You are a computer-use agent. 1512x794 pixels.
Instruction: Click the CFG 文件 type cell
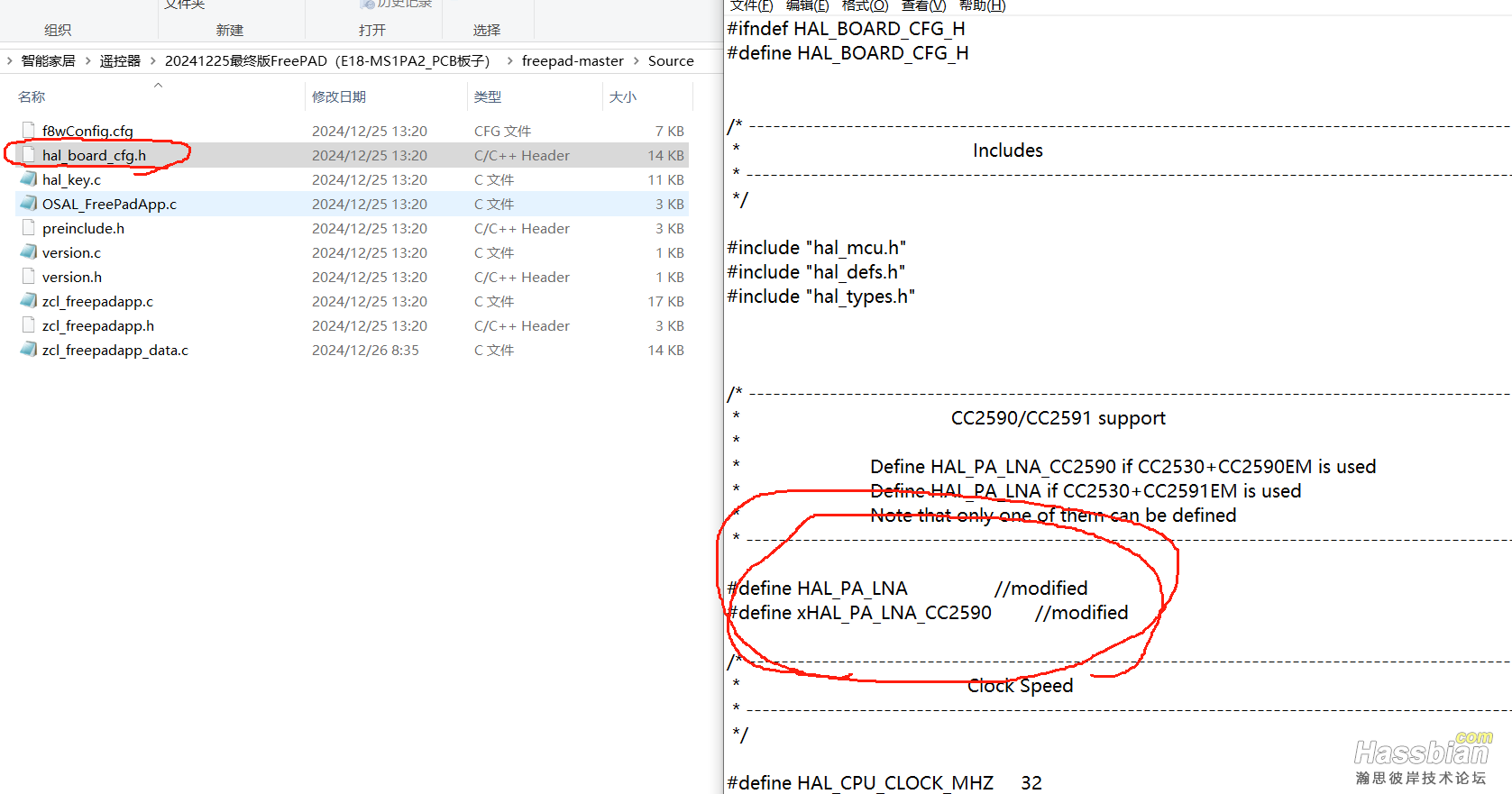(502, 131)
